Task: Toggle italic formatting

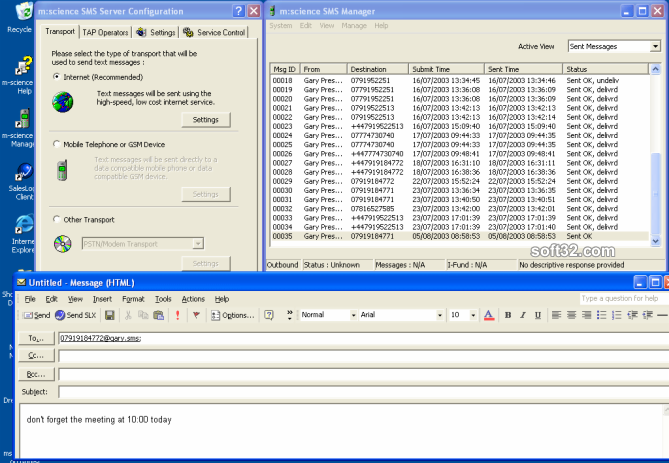Action: click(523, 315)
